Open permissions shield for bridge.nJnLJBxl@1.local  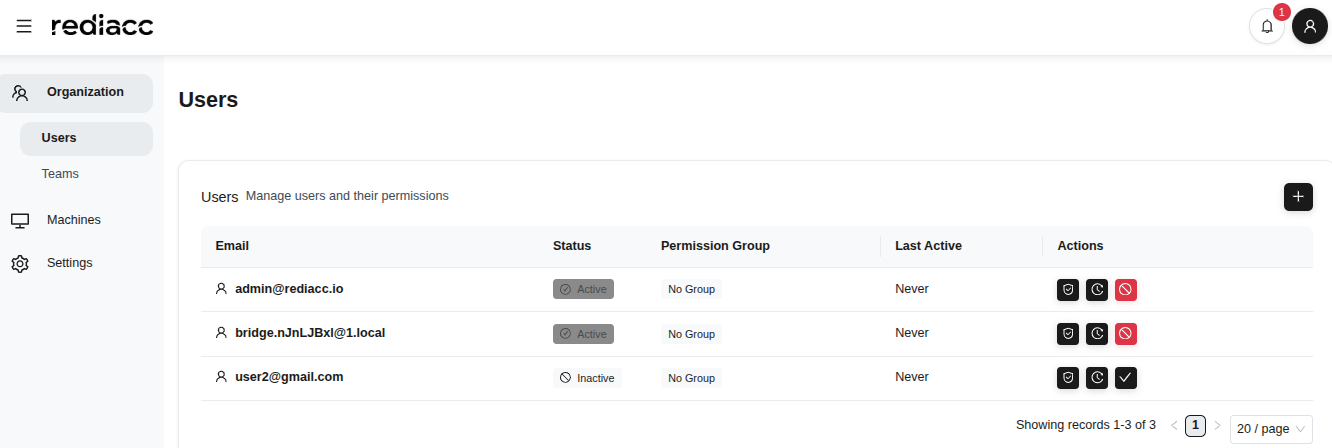click(1068, 333)
